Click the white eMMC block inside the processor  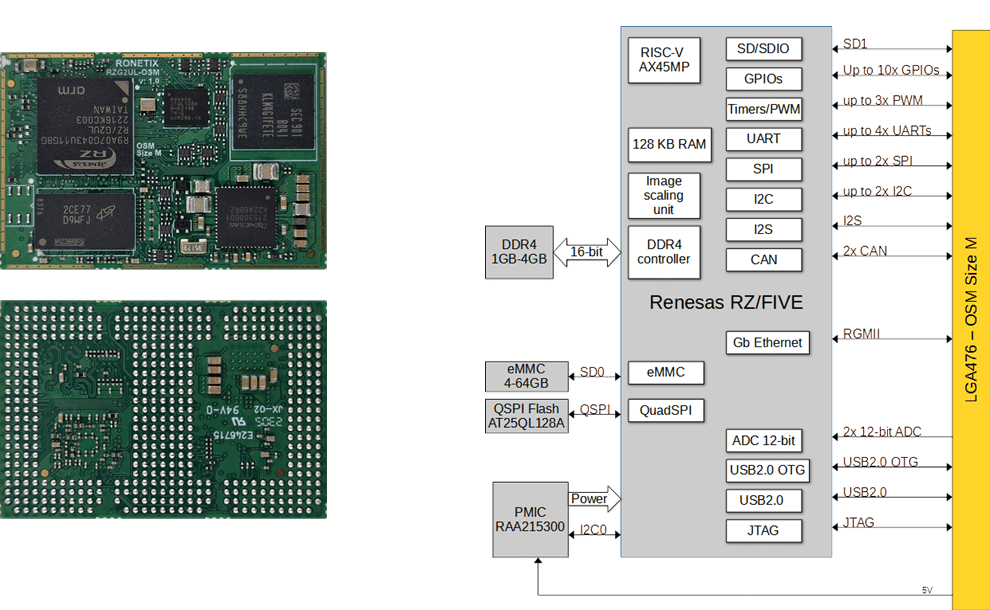tap(665, 373)
